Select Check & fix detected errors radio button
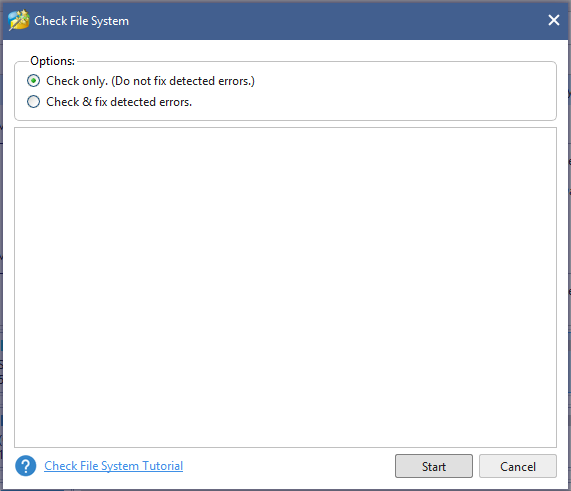The height and width of the screenshot is (491, 571). [34, 102]
